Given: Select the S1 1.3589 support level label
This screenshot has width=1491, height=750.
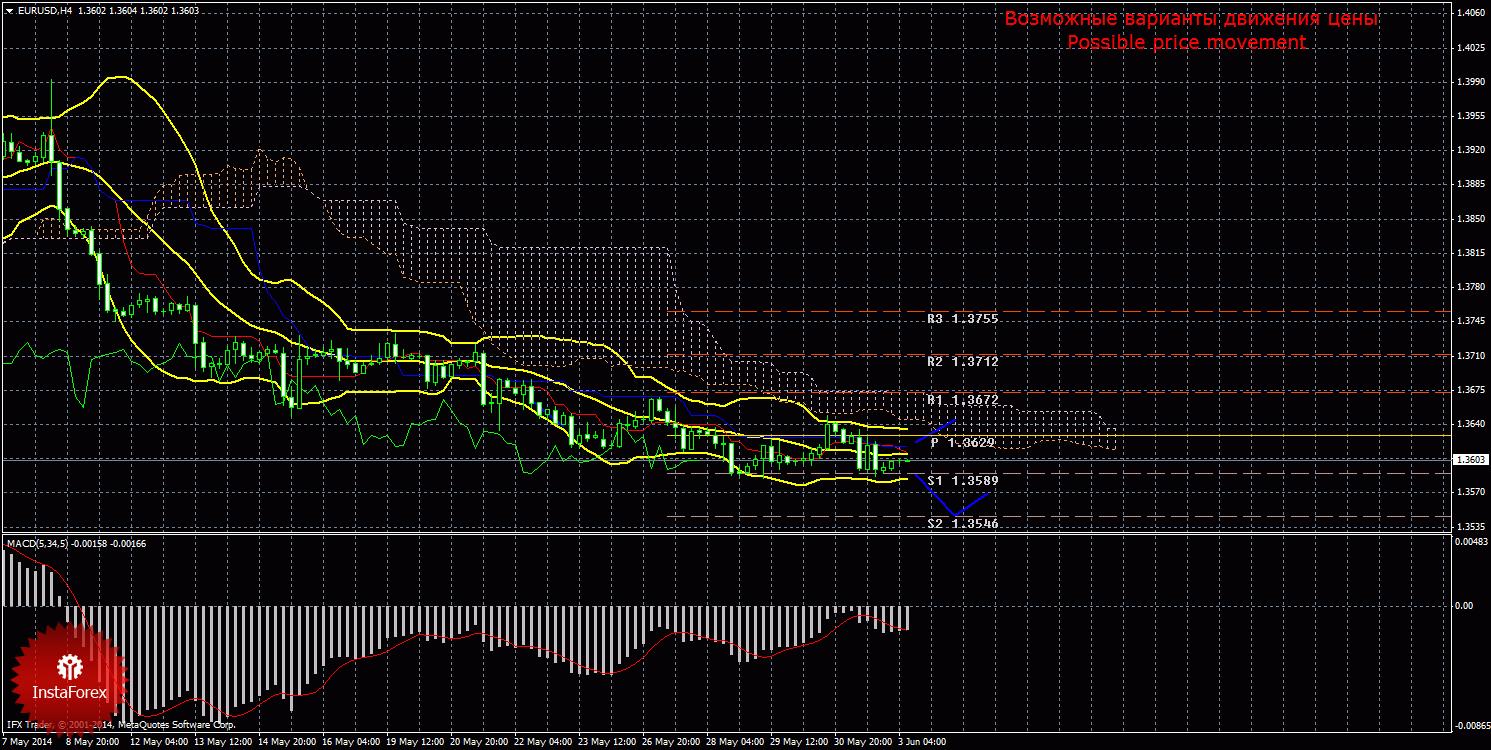Looking at the screenshot, I should click(x=962, y=481).
